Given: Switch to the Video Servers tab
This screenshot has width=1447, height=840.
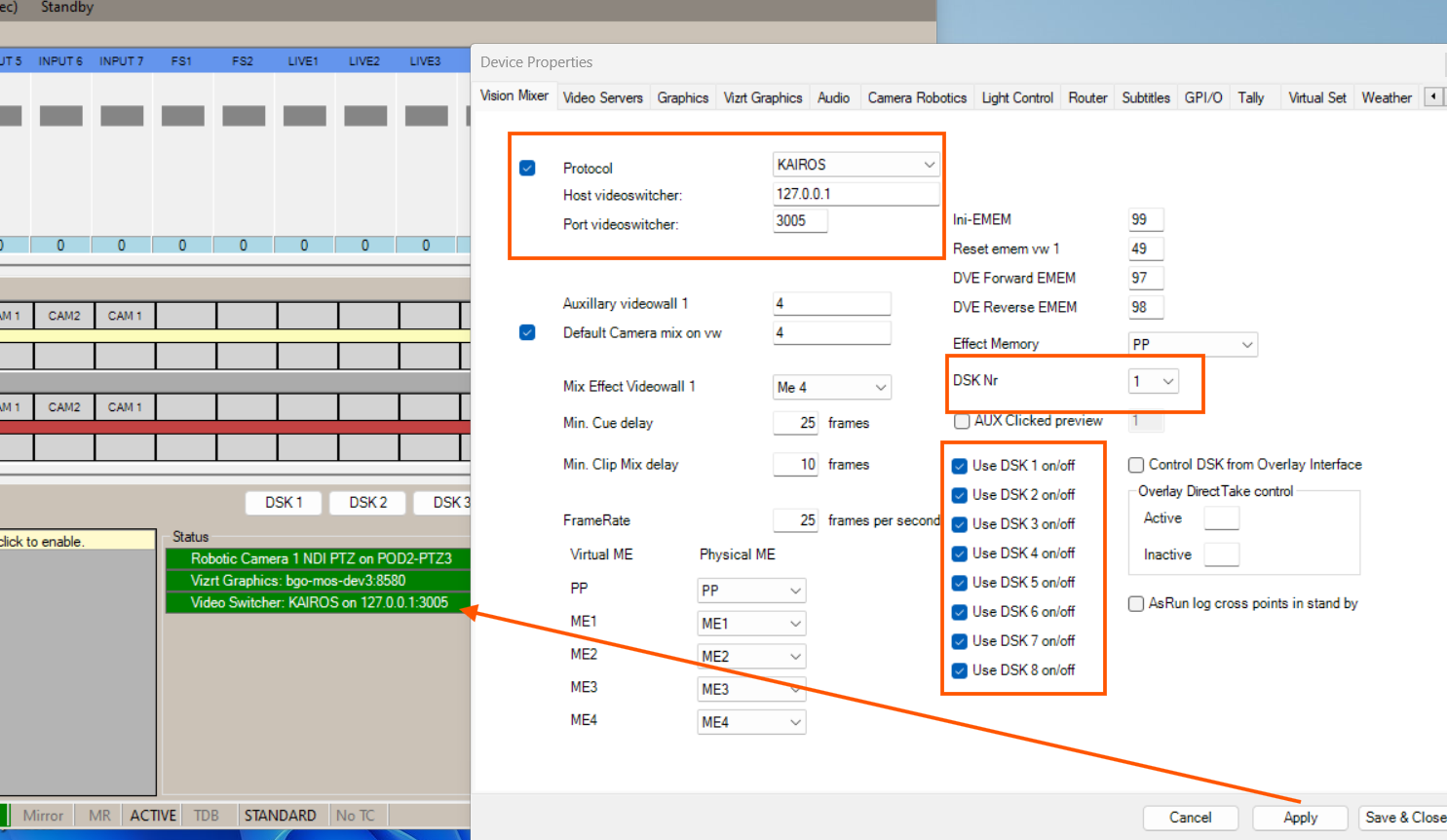Looking at the screenshot, I should (602, 97).
